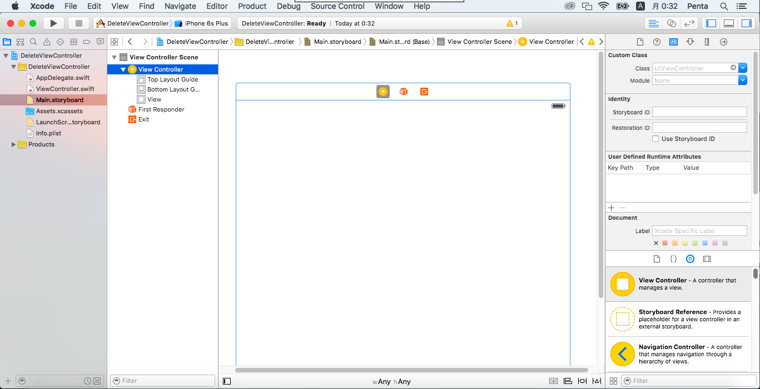The image size is (760, 389).
Task: Open the wAny hAny size class selector
Action: [392, 382]
